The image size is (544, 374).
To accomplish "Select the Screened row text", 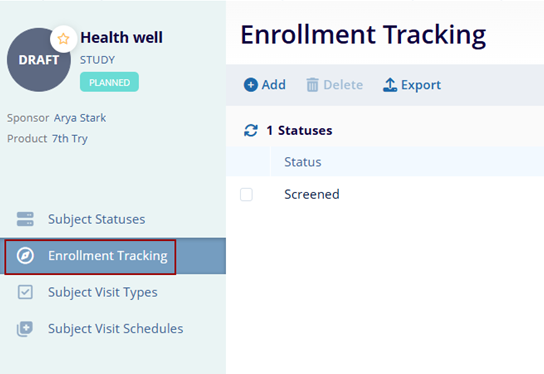I will (x=312, y=194).
